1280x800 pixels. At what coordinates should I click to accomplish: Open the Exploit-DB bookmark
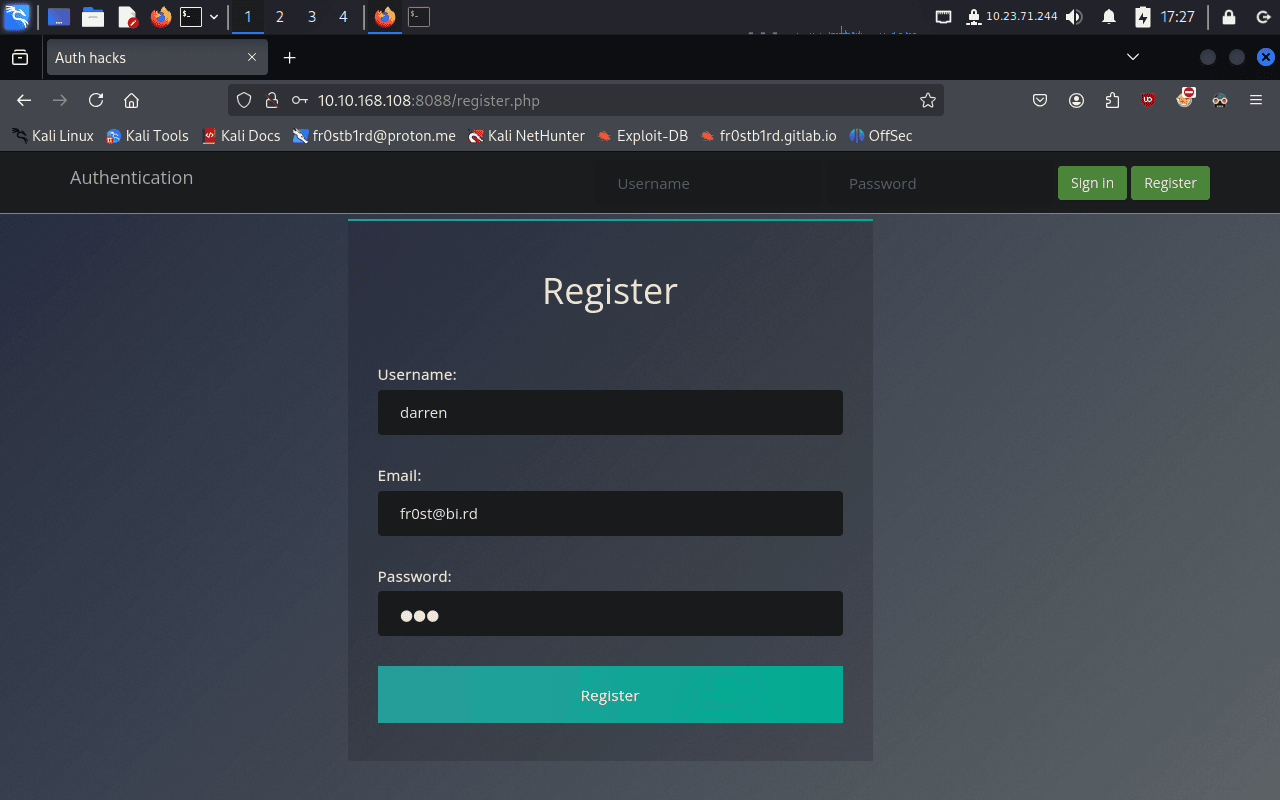click(x=642, y=136)
